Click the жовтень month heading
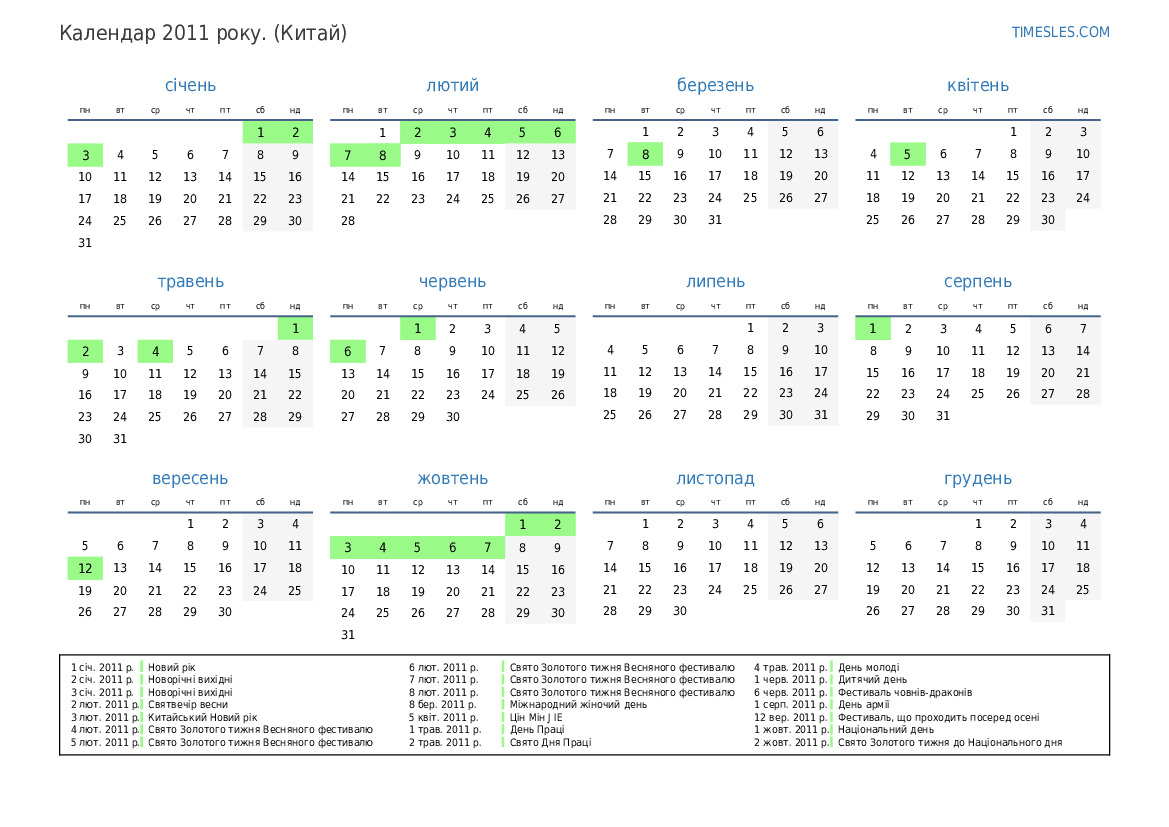Image resolution: width=1169 pixels, height=827 pixels. coord(452,479)
